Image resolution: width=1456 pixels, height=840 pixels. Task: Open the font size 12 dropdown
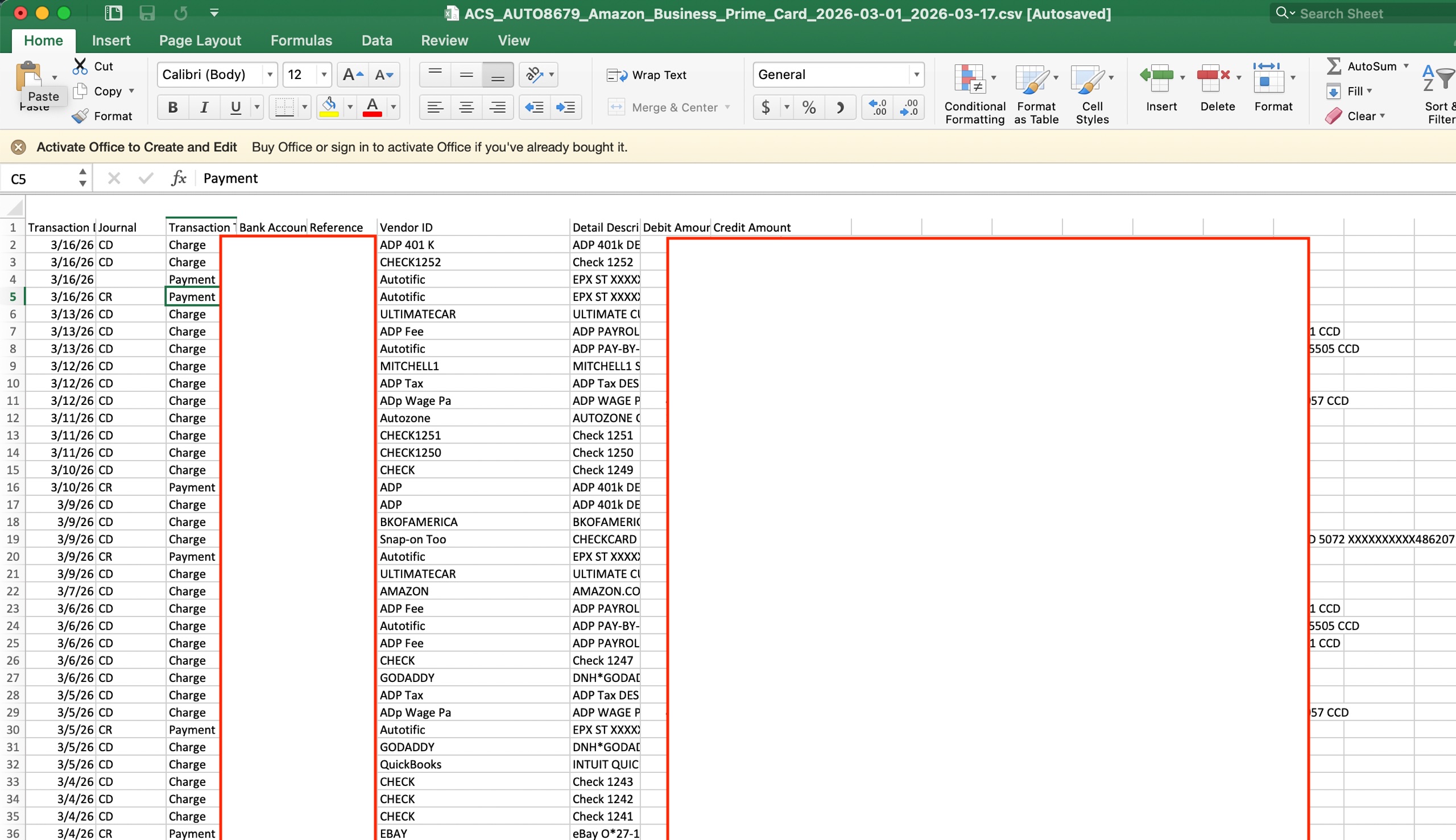click(324, 75)
